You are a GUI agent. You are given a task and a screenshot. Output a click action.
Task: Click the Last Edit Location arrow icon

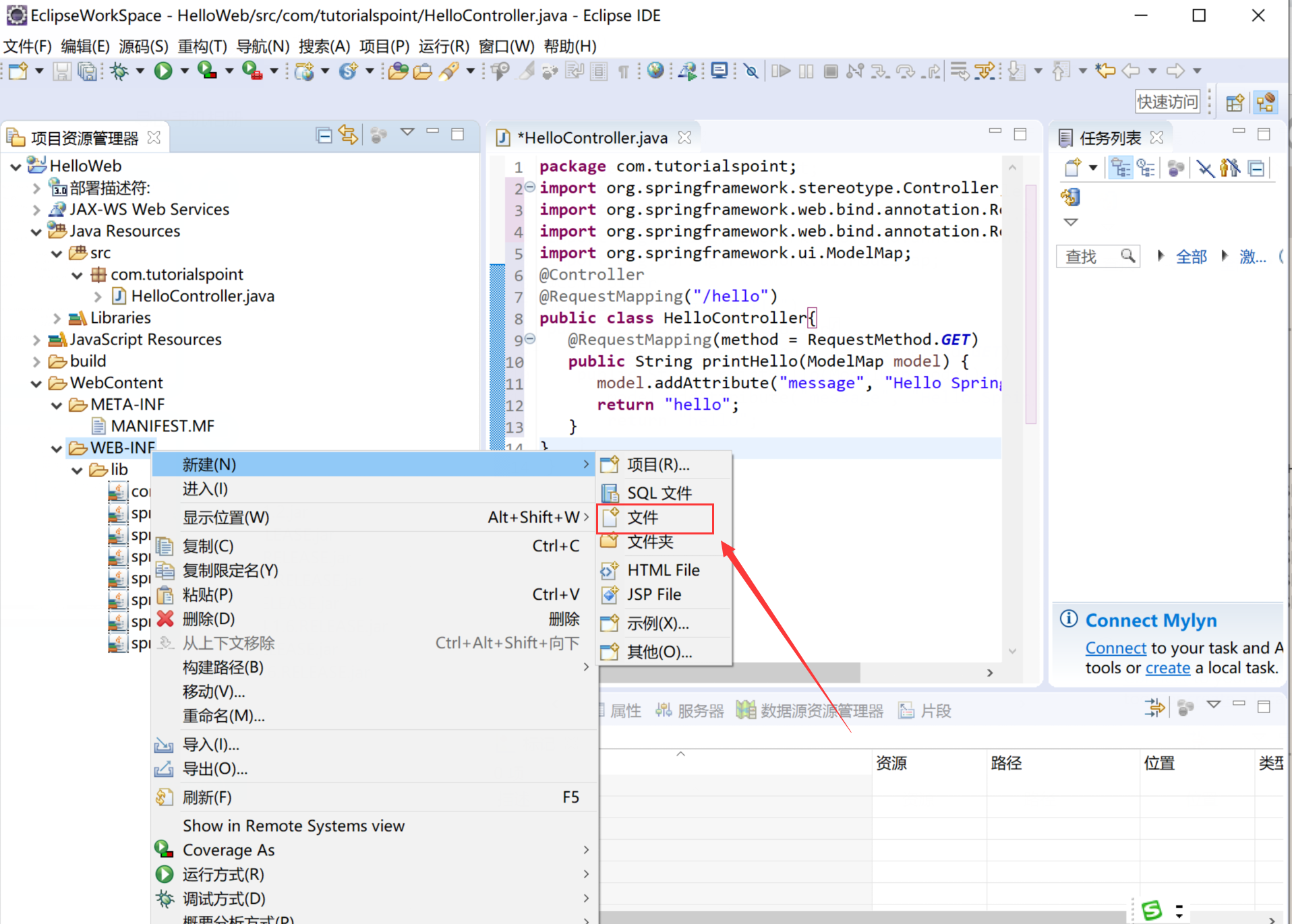1105,71
